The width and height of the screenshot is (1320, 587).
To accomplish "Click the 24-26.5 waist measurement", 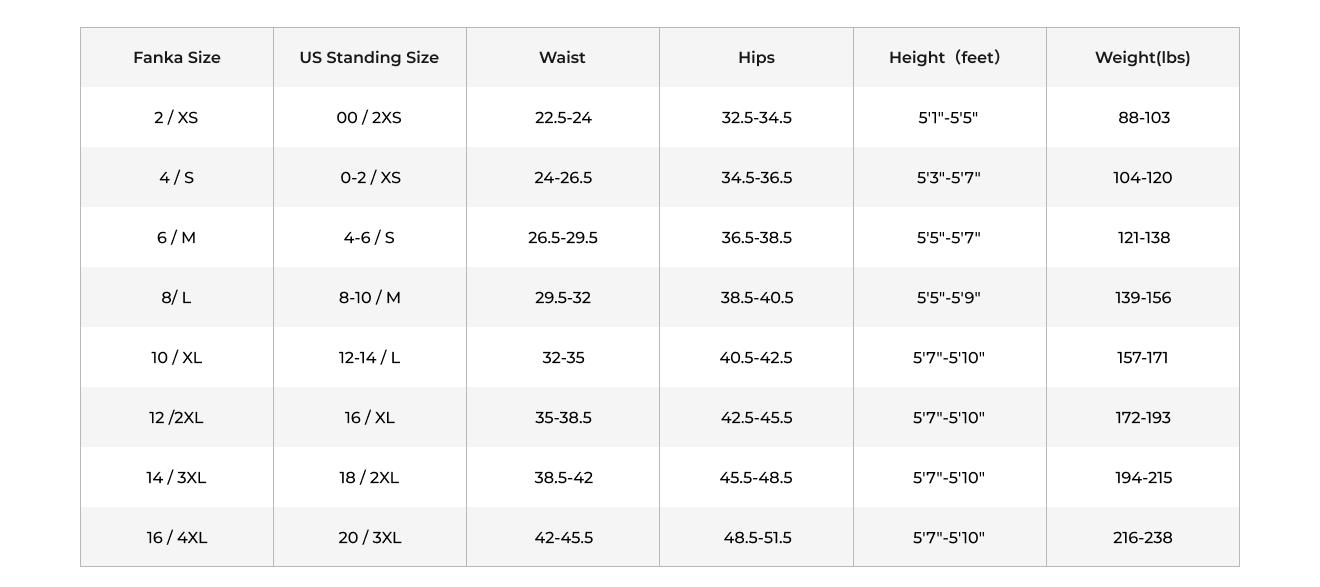I will point(563,178).
